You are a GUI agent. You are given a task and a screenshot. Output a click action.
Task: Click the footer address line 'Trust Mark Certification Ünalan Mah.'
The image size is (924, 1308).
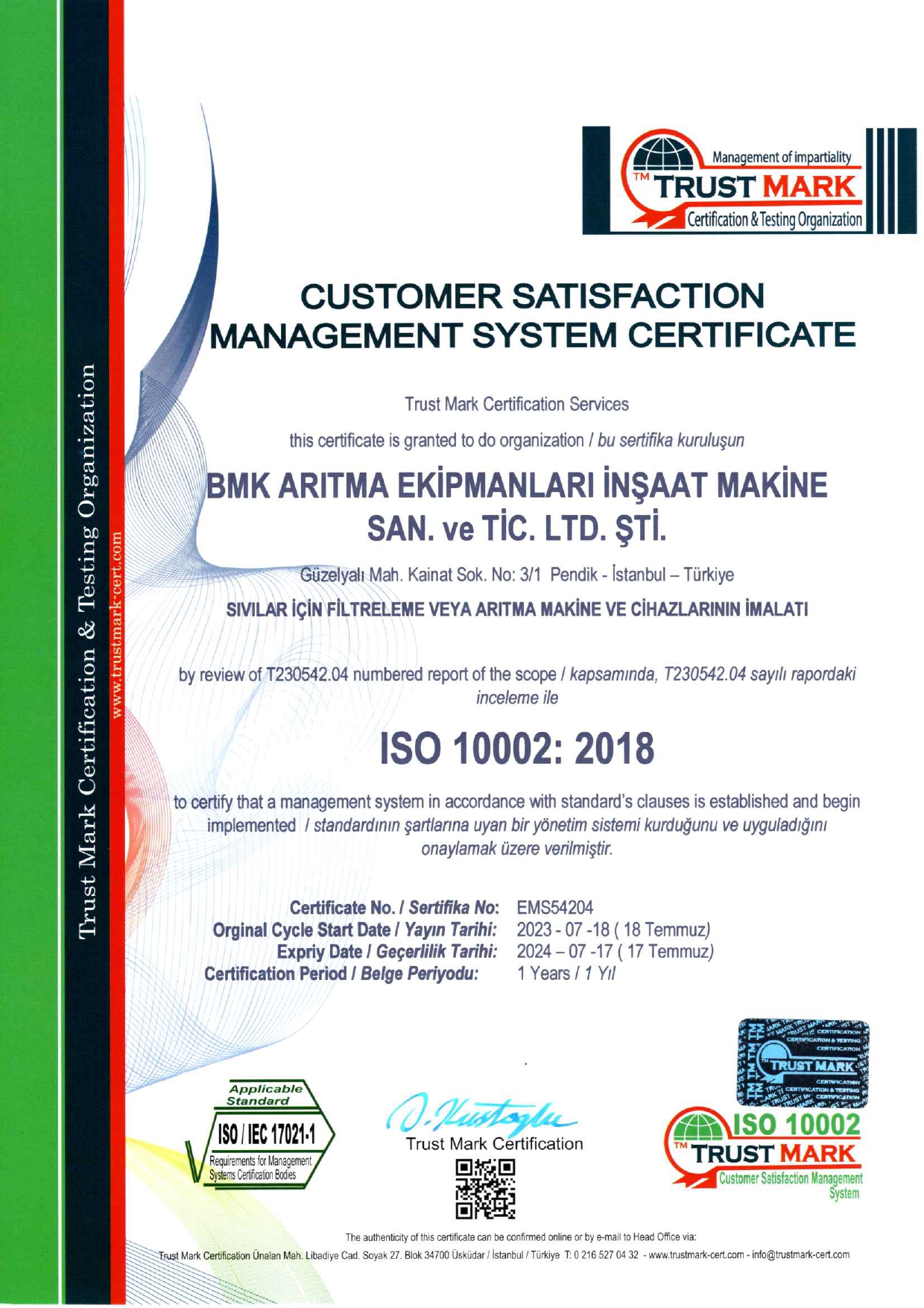[504, 1255]
